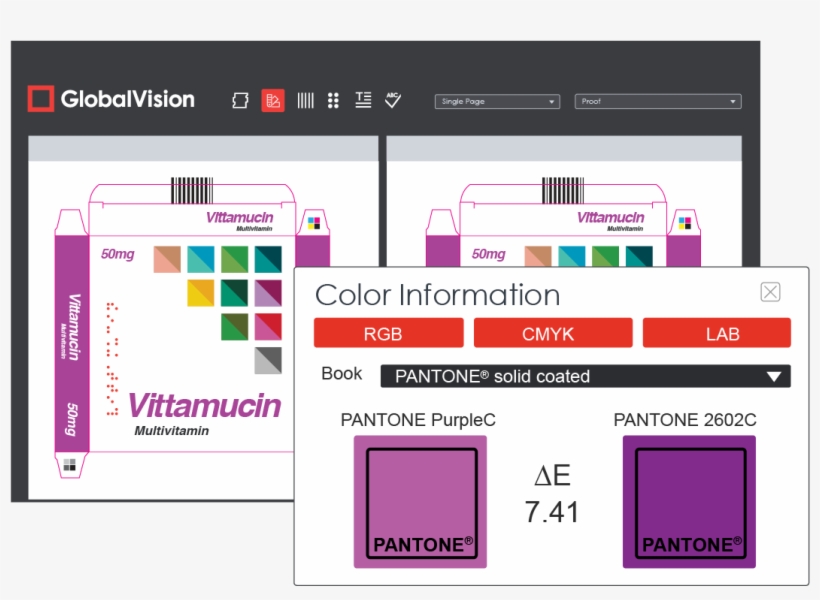
Task: Click the barcode on the left artwork
Action: pyautogui.click(x=192, y=190)
